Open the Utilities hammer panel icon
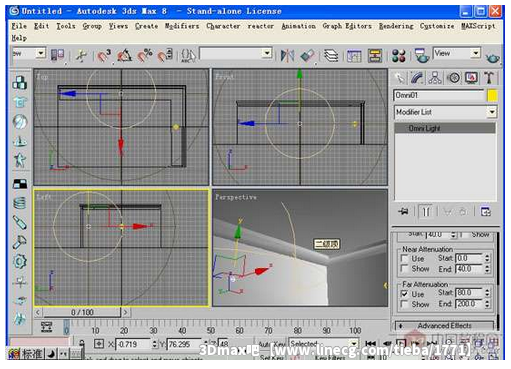This screenshot has height=369, width=511. [x=489, y=78]
